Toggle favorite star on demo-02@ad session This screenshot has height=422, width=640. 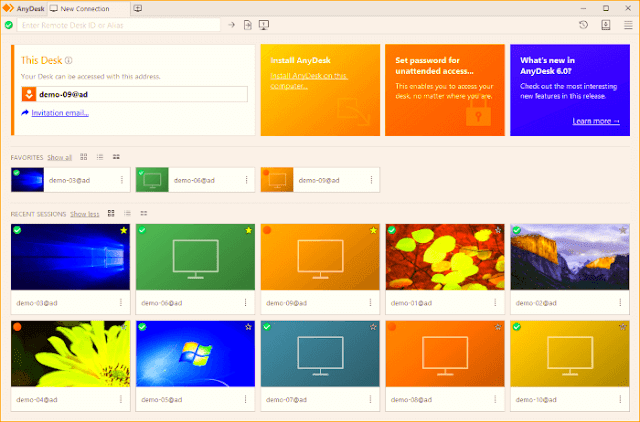623,230
